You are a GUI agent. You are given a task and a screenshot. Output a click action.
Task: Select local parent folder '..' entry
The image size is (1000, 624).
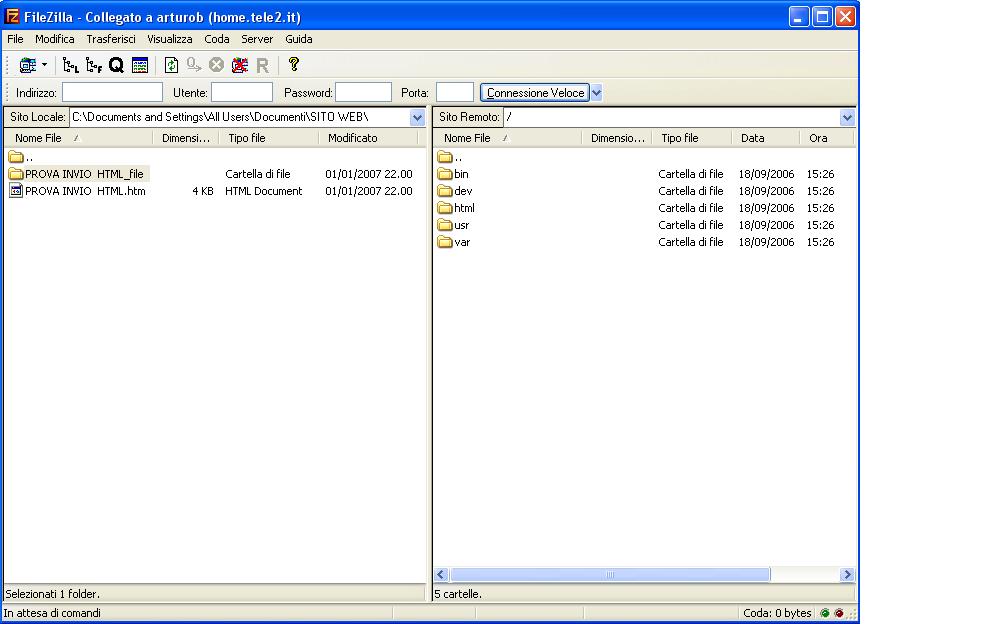click(x=21, y=157)
